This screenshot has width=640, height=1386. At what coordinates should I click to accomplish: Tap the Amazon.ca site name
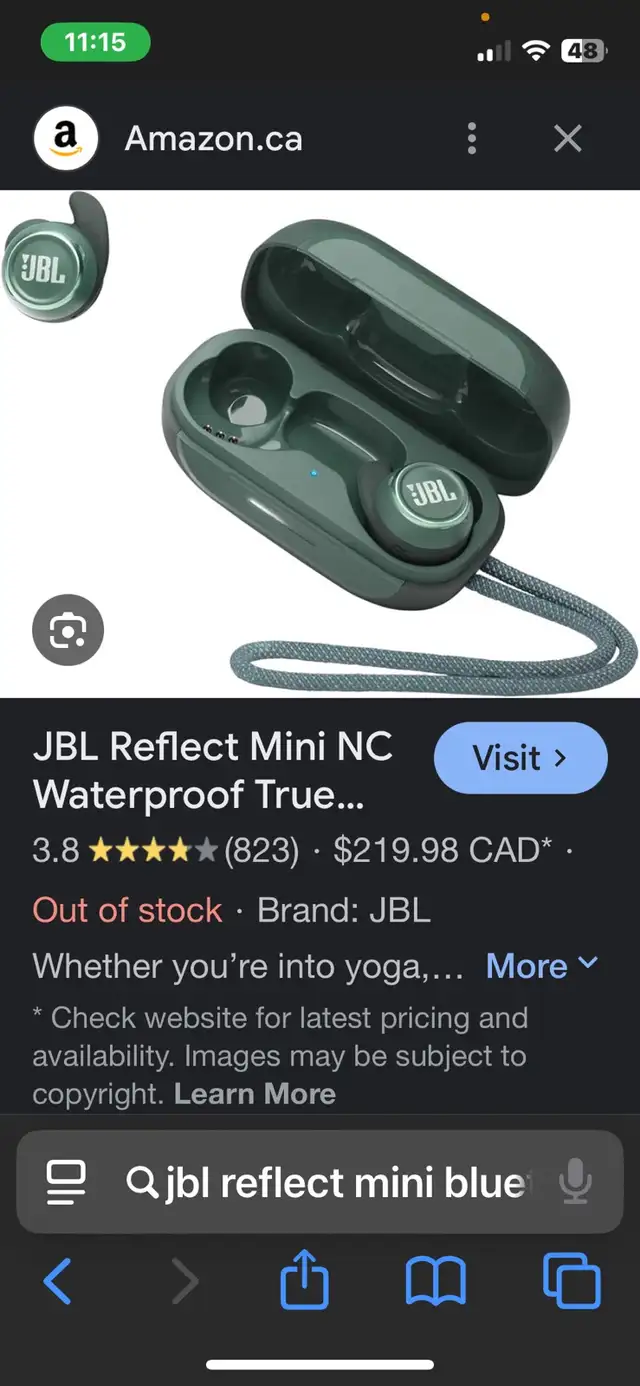click(213, 139)
